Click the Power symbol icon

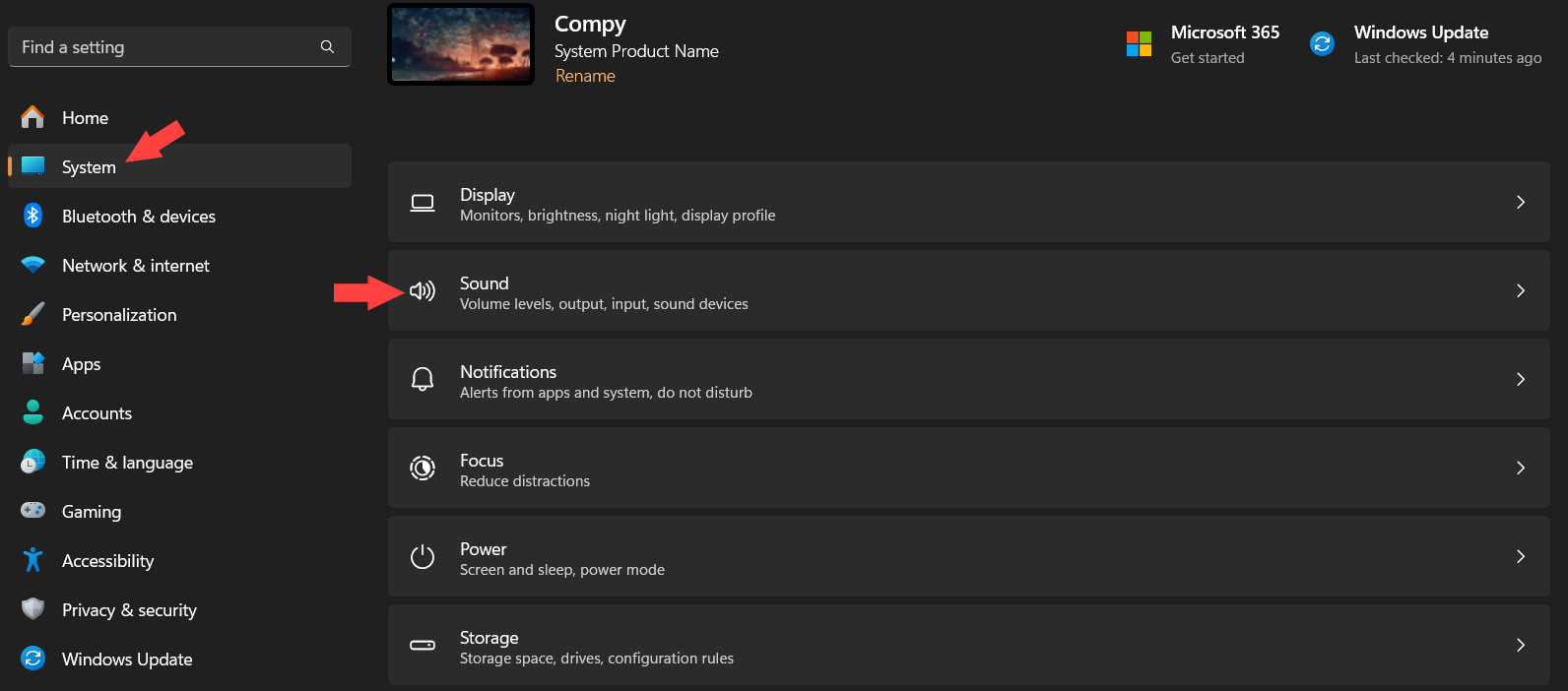(423, 556)
